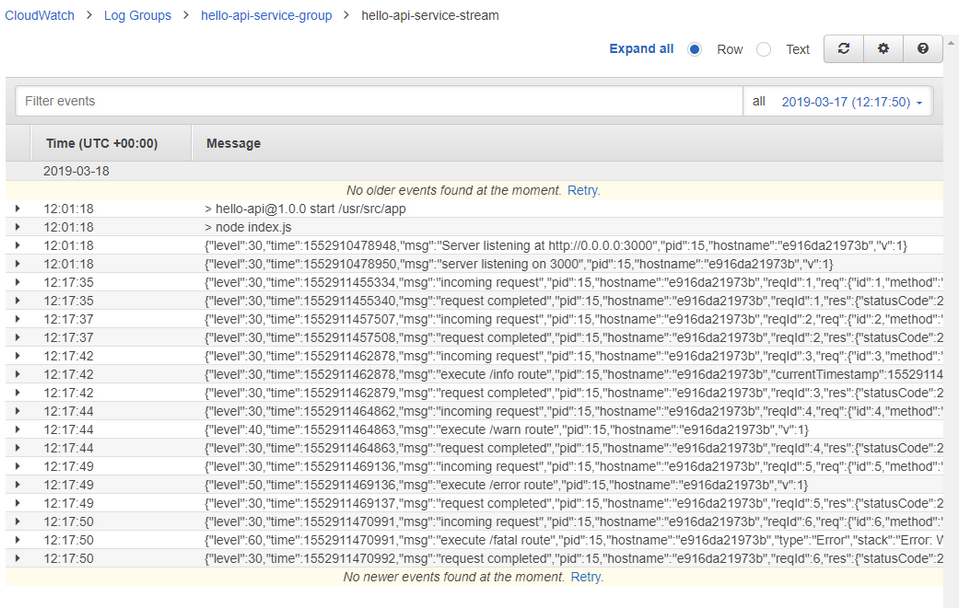The width and height of the screenshot is (964, 613).
Task: Select the 'all' time range option
Action: pos(759,102)
